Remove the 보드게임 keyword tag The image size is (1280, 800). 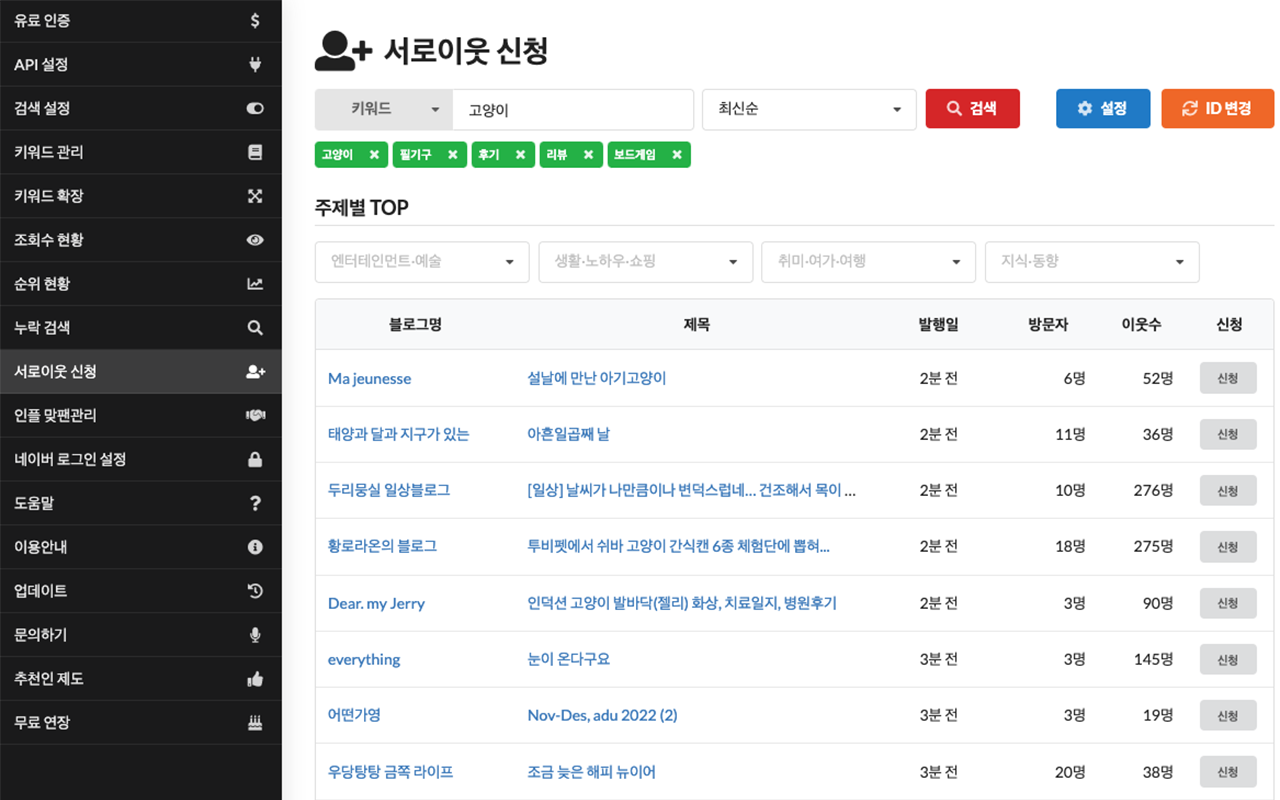click(677, 155)
